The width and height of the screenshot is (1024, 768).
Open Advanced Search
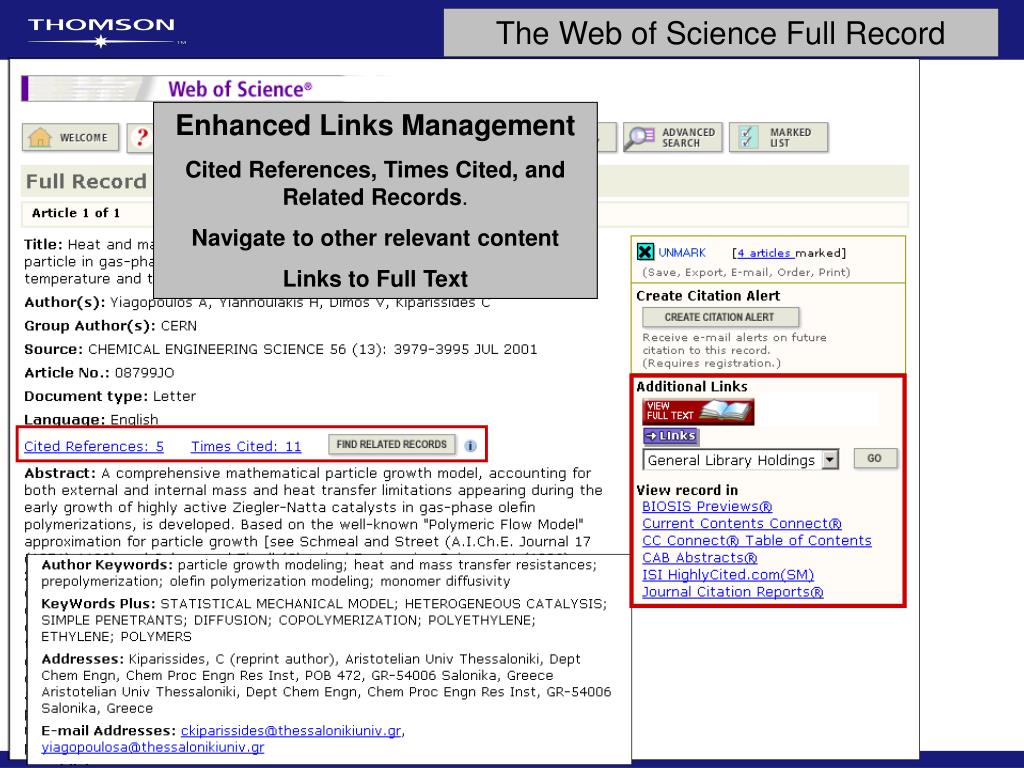[x=673, y=137]
